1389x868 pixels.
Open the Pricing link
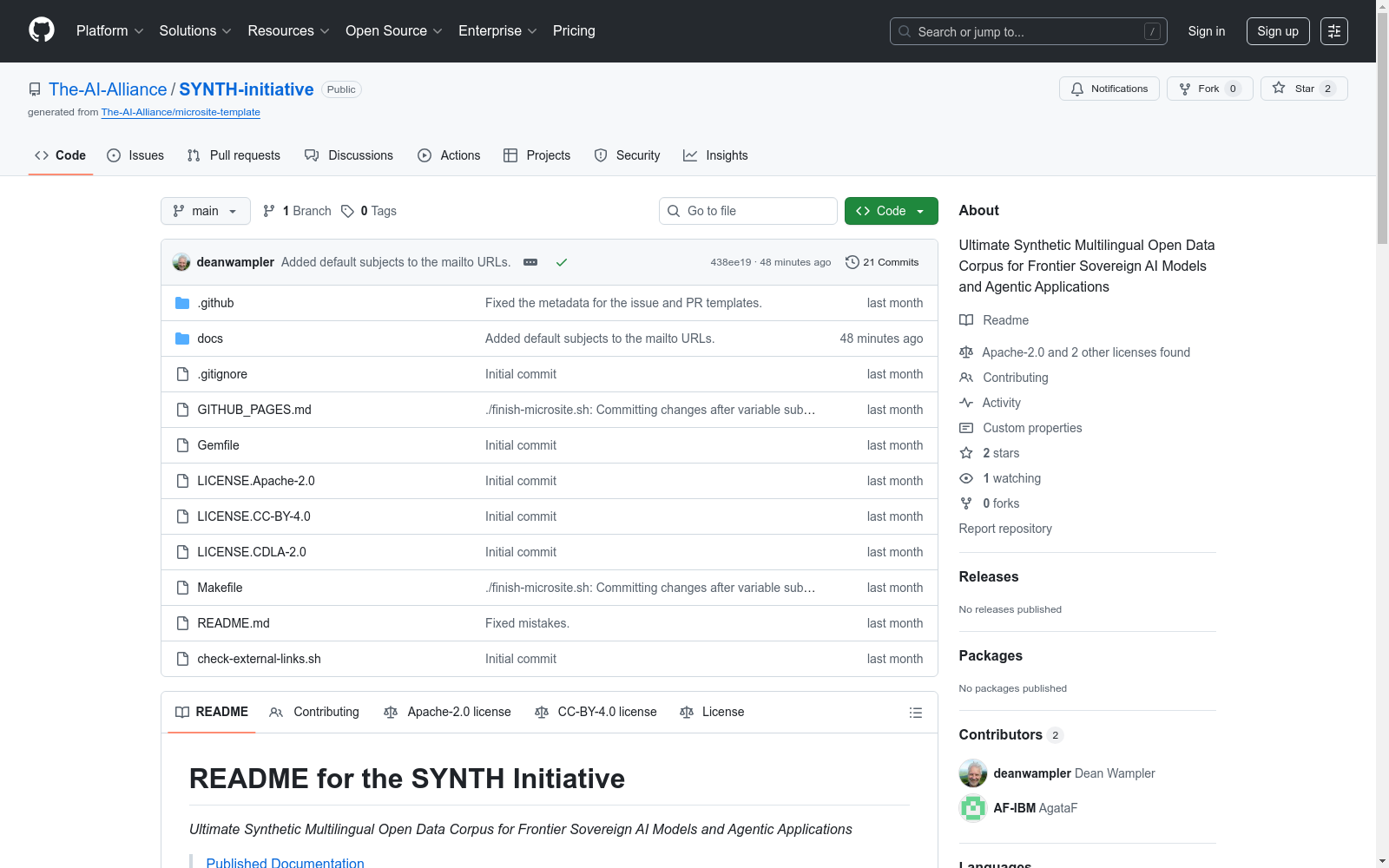574,31
